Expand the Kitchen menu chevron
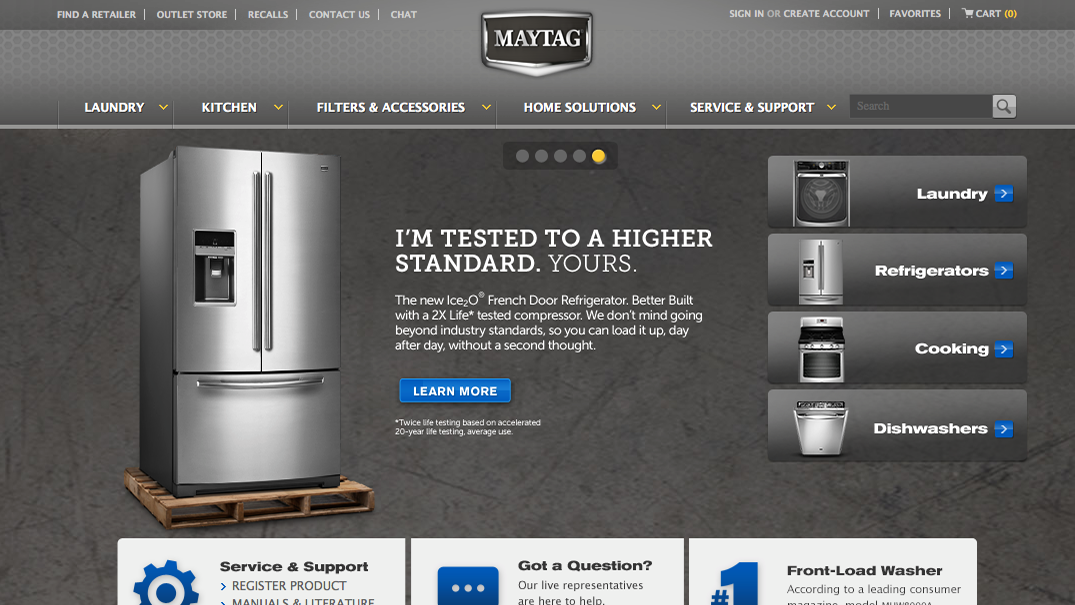 (x=278, y=107)
